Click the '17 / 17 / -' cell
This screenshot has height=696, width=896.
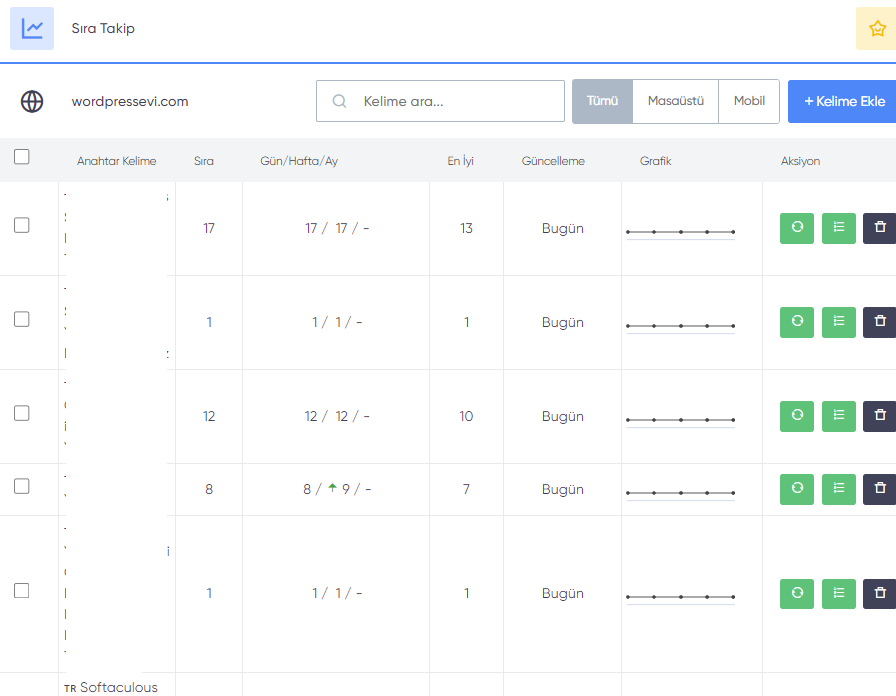(337, 229)
